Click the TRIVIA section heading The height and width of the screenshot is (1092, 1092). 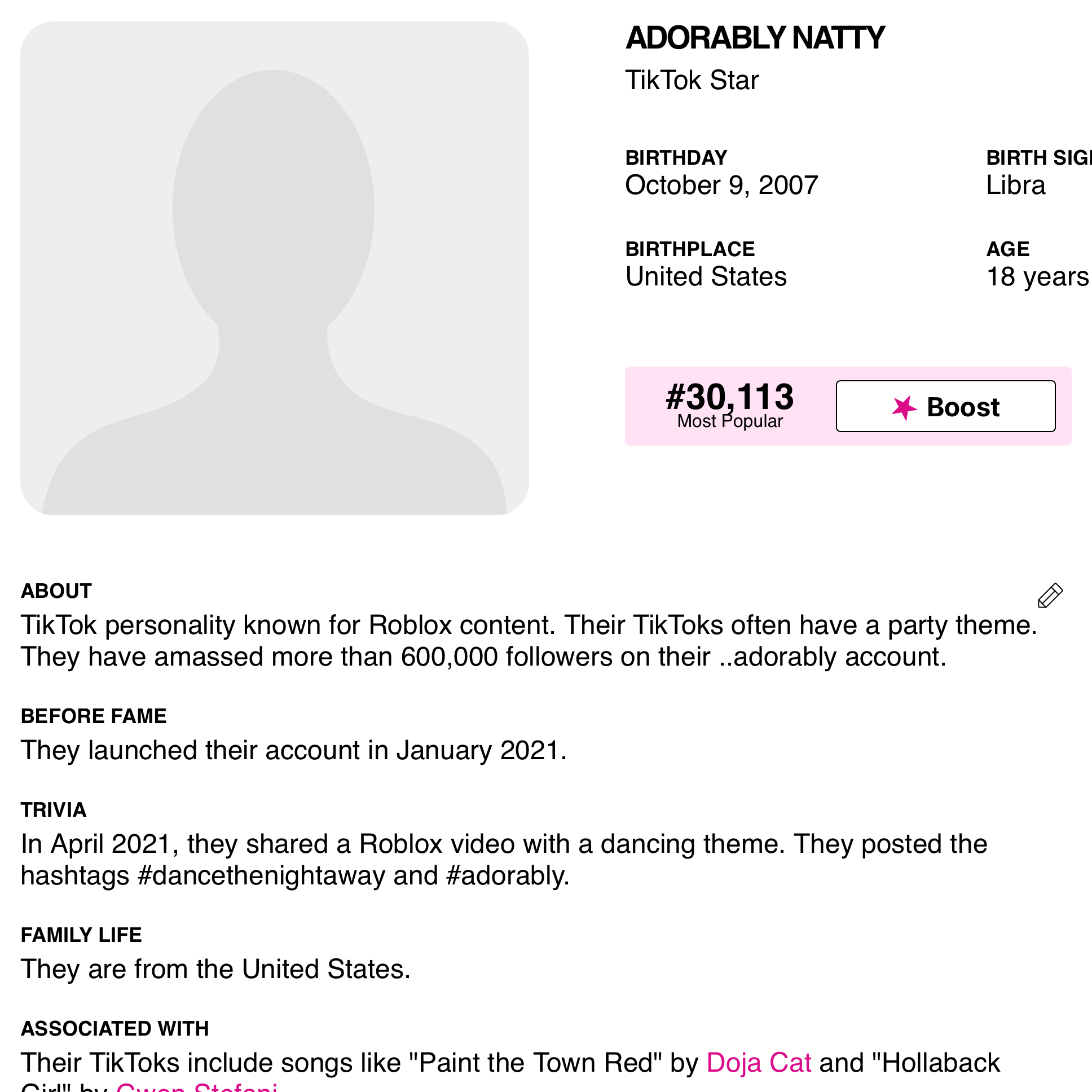54,810
